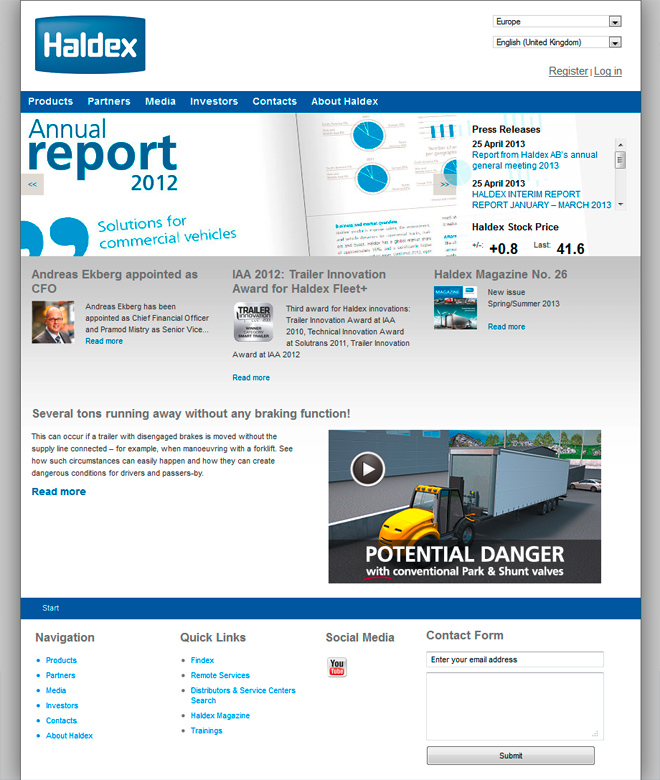
Task: Open Distributors & Service Centers Search link
Action: click(243, 695)
